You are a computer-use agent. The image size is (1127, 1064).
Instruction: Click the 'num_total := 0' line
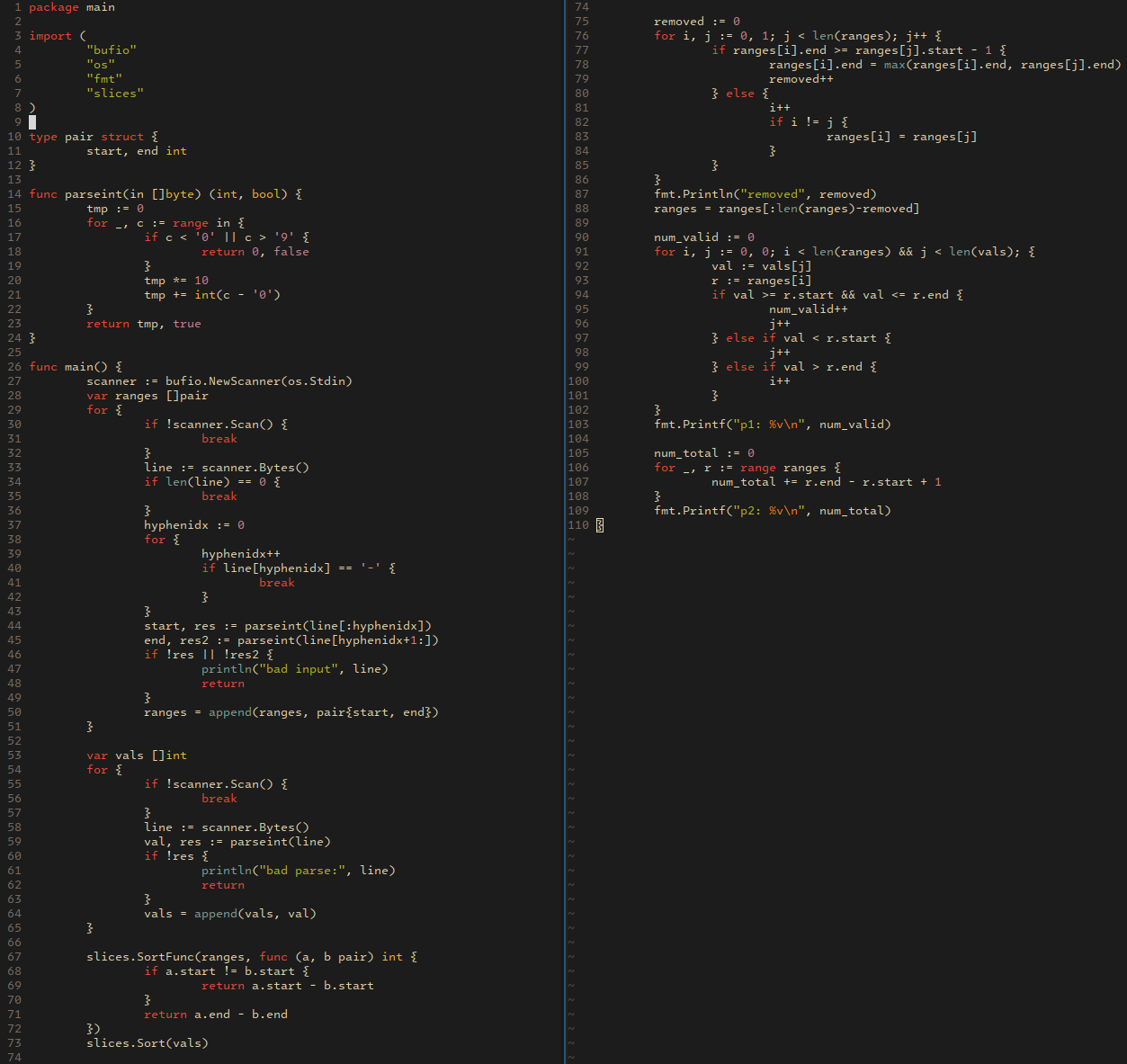[x=704, y=453]
